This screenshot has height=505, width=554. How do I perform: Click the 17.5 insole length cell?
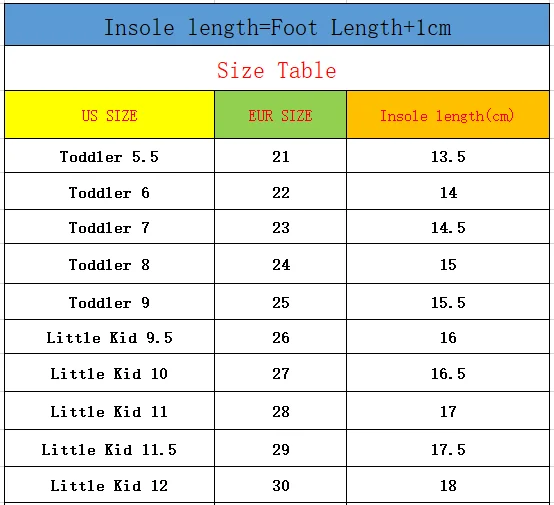pos(448,448)
